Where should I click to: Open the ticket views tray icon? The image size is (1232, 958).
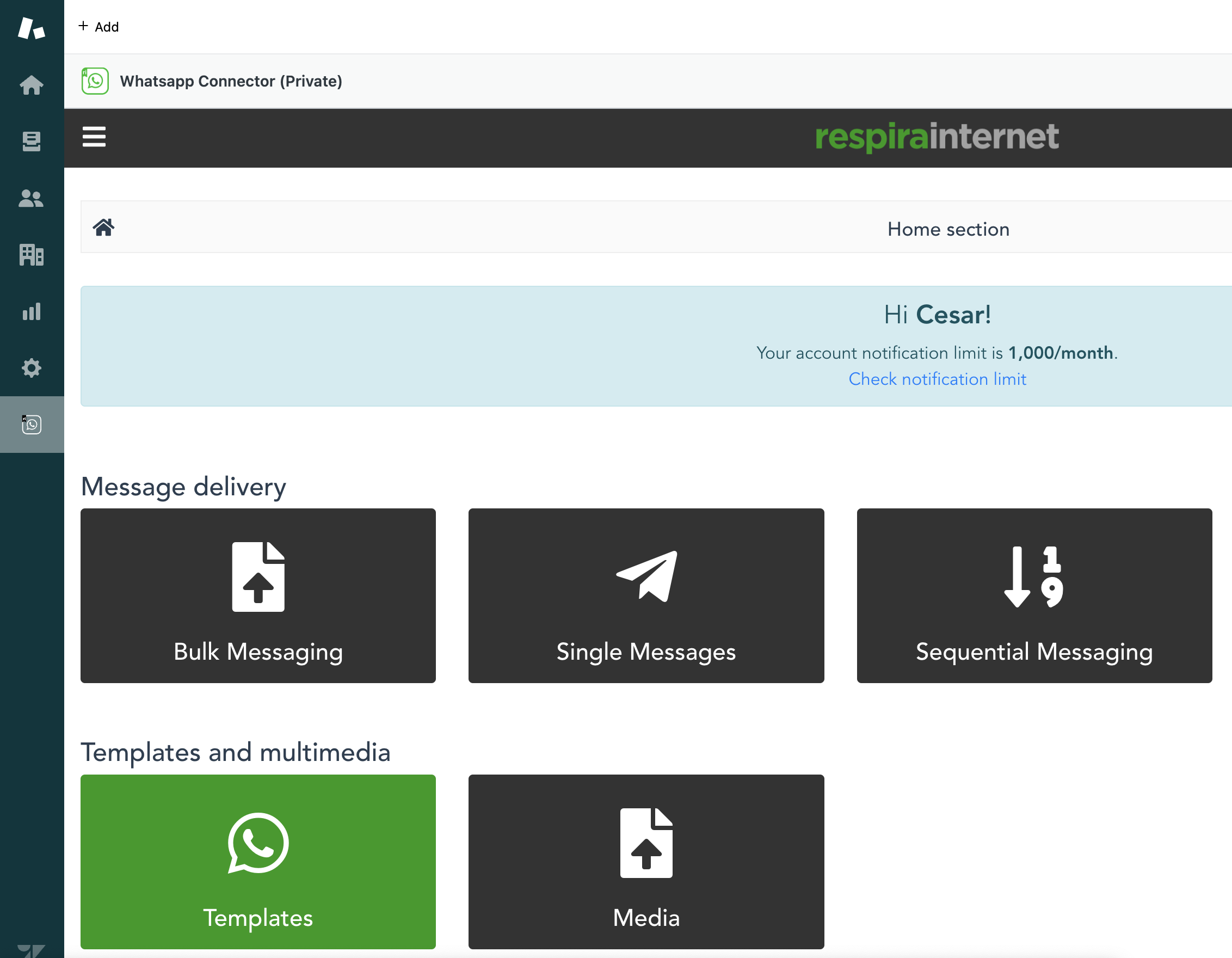point(31,142)
